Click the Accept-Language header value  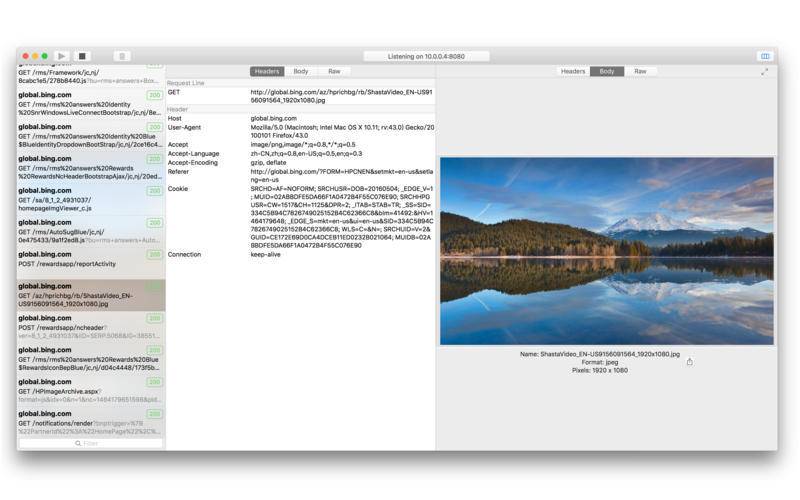pyautogui.click(x=306, y=154)
